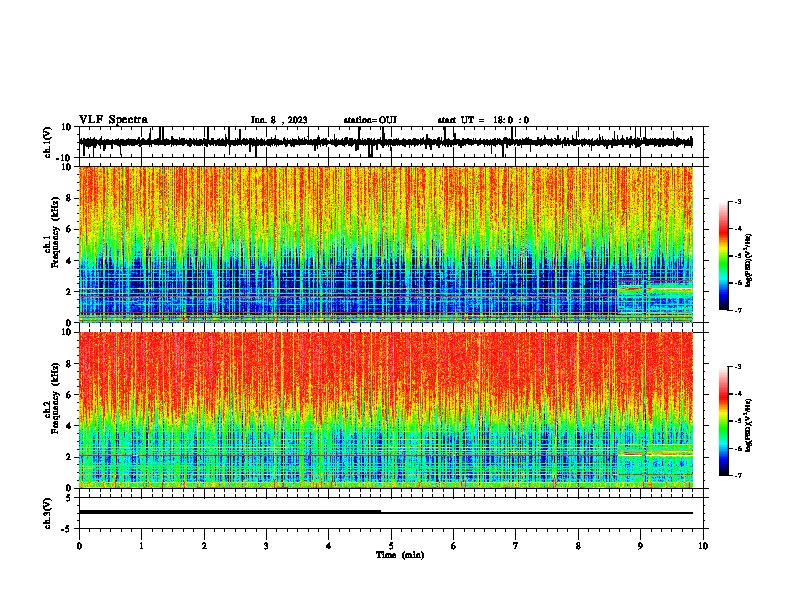This screenshot has width=792, height=612.
Task: Click the "station=OUJ" header text
Action: 370,120
